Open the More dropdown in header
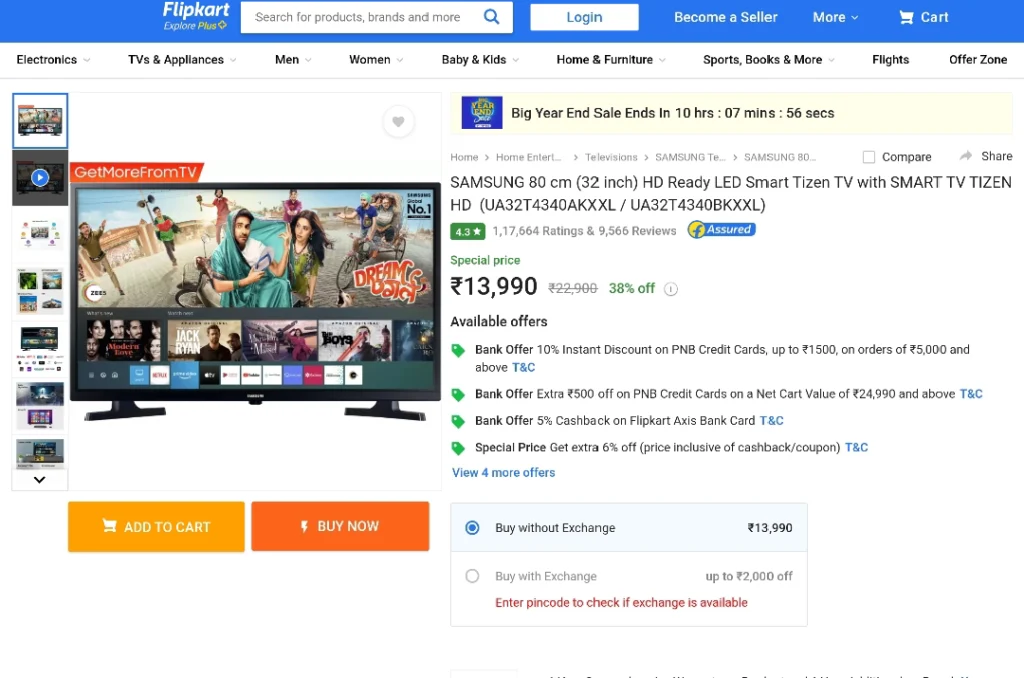This screenshot has width=1024, height=678. 835,18
